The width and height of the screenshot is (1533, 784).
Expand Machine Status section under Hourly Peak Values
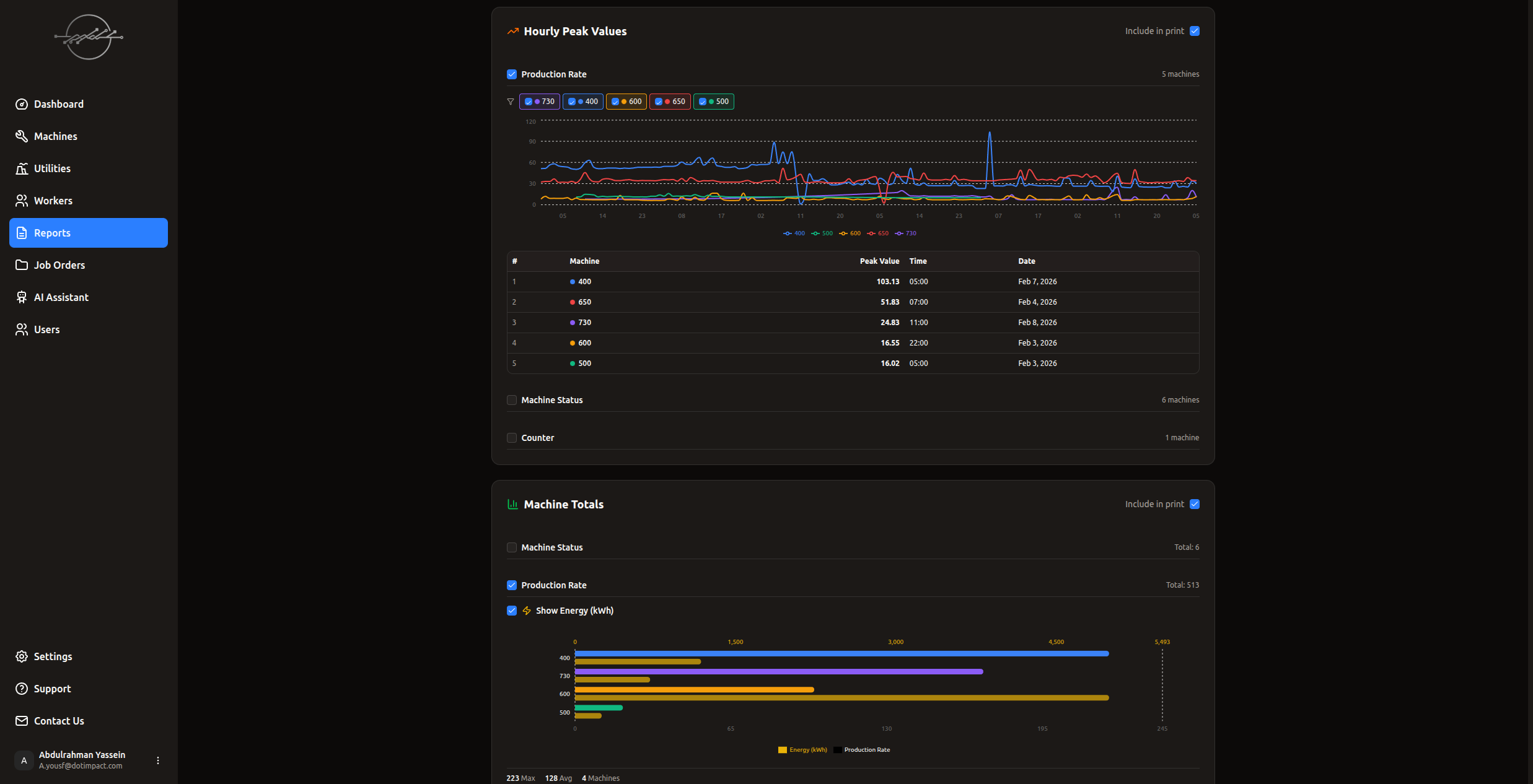(512, 400)
